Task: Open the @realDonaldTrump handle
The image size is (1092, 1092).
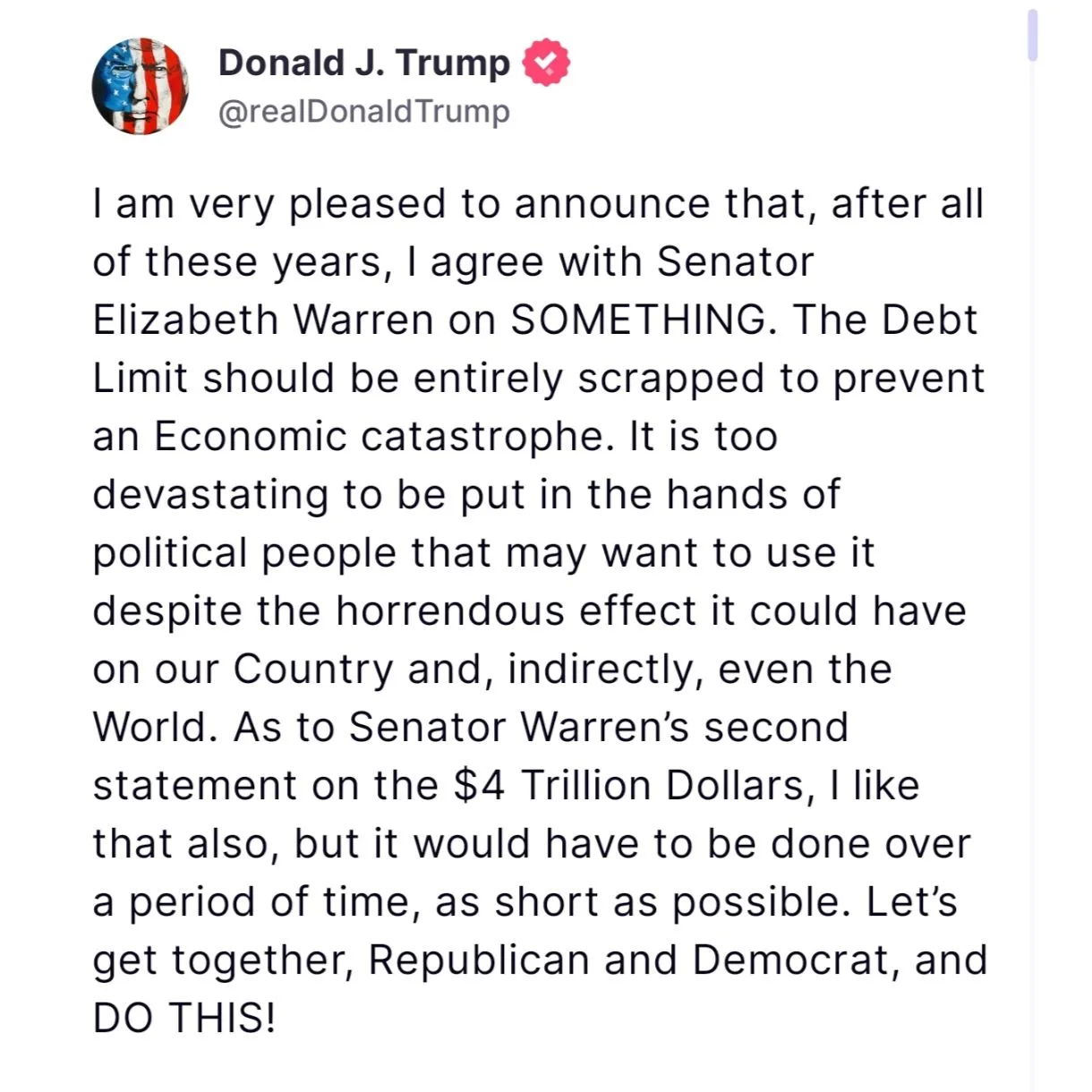Action: pos(363,112)
